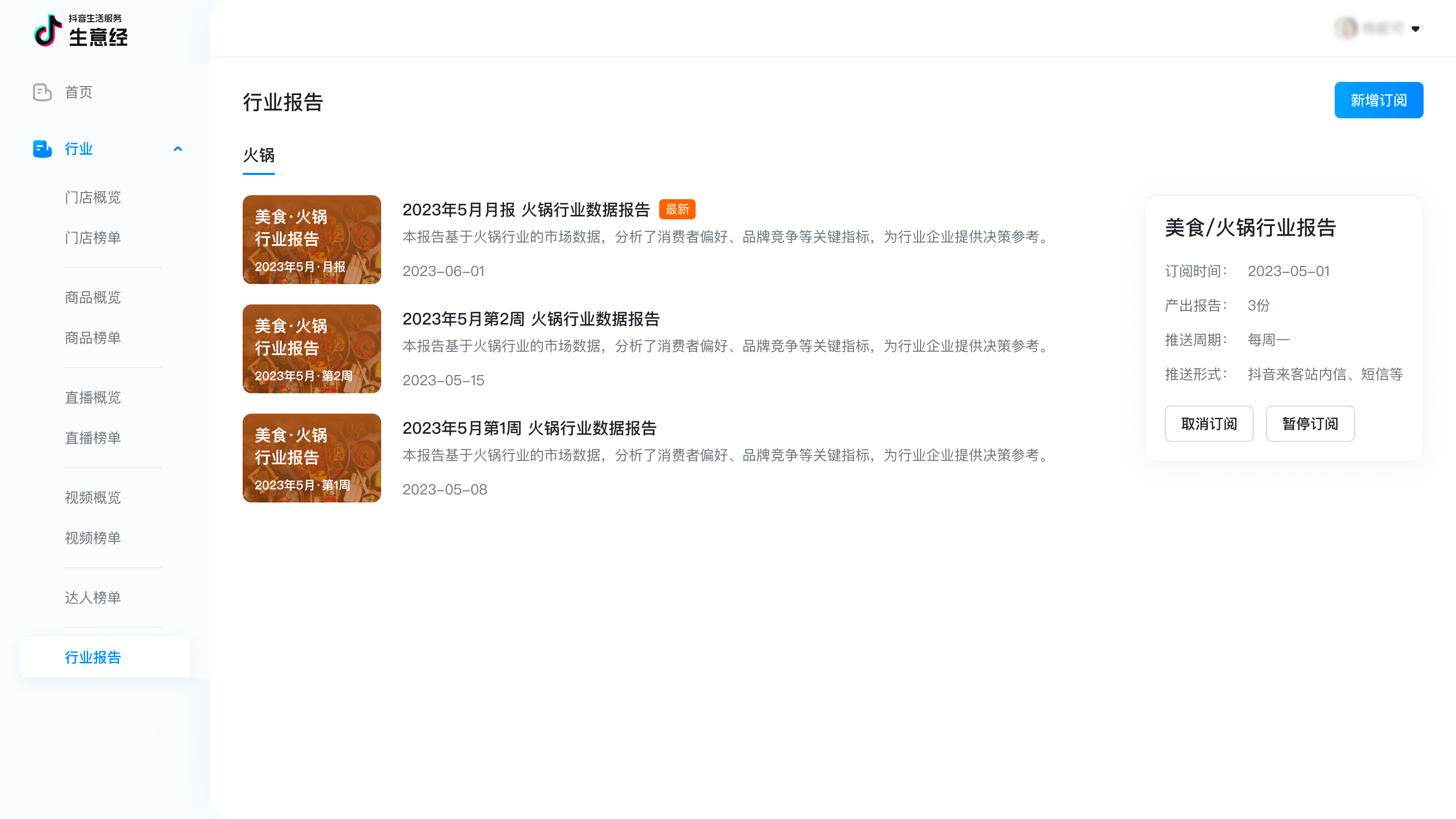1456x819 pixels.
Task: Click the 行业 industry section icon
Action: point(42,148)
